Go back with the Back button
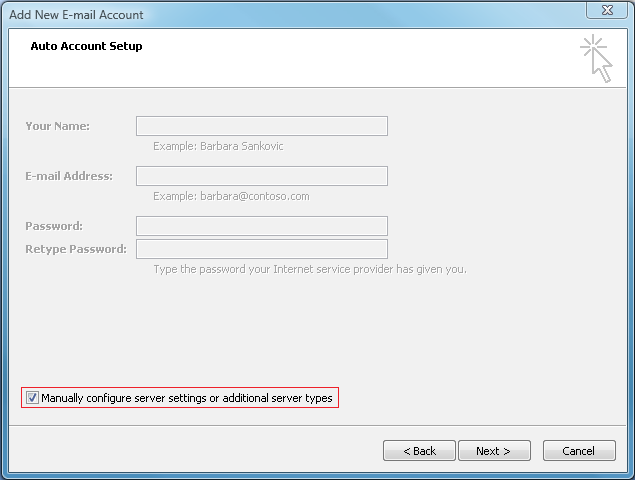 [419, 451]
